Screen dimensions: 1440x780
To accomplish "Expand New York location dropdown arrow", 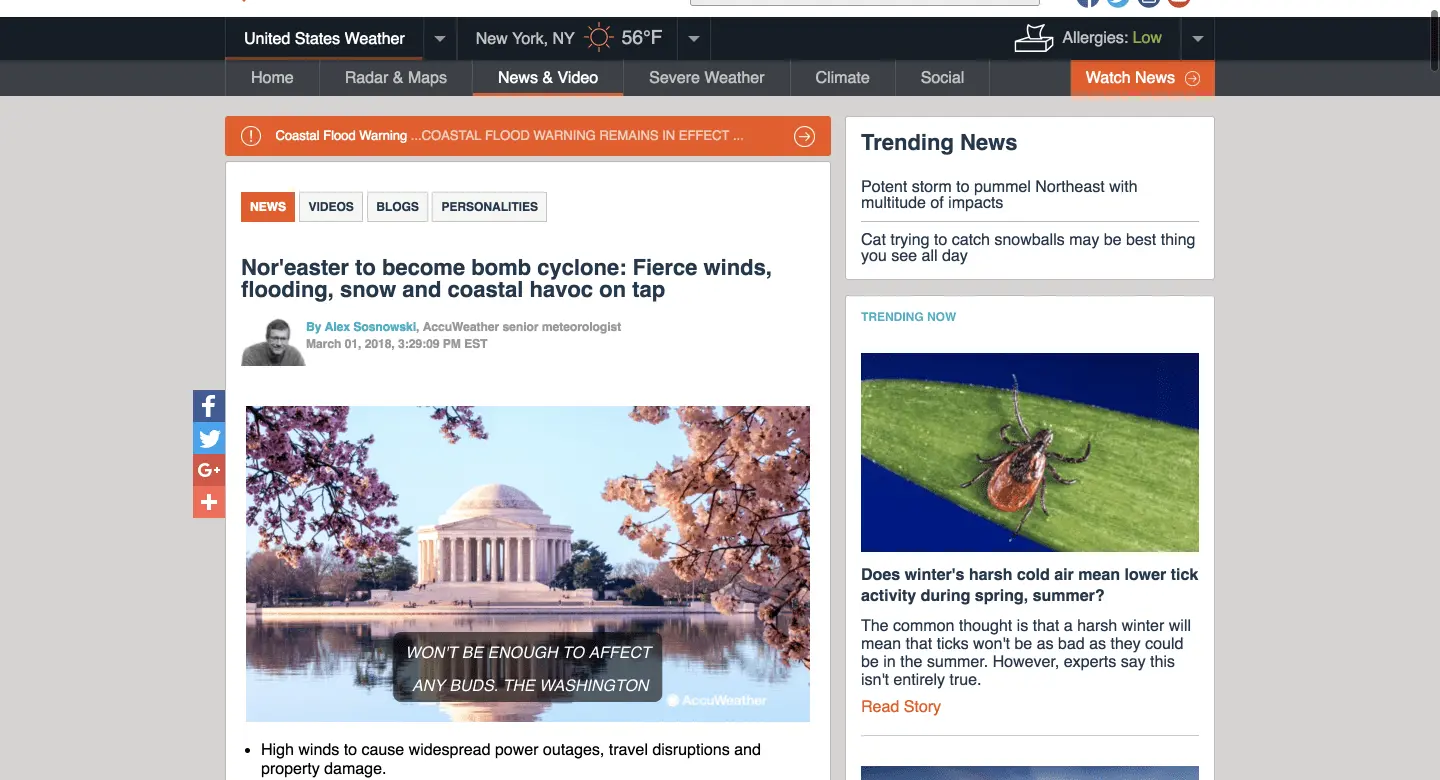I will [x=694, y=40].
